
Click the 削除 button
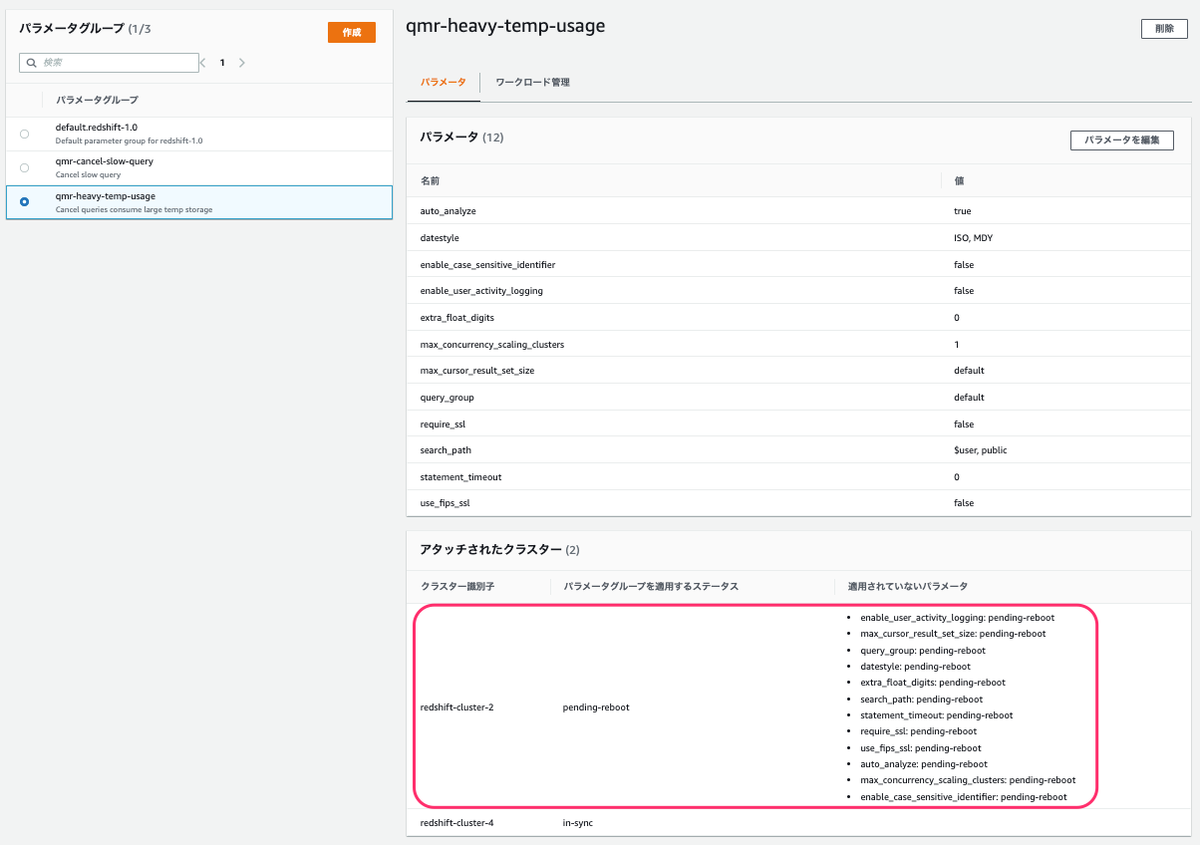click(1164, 29)
